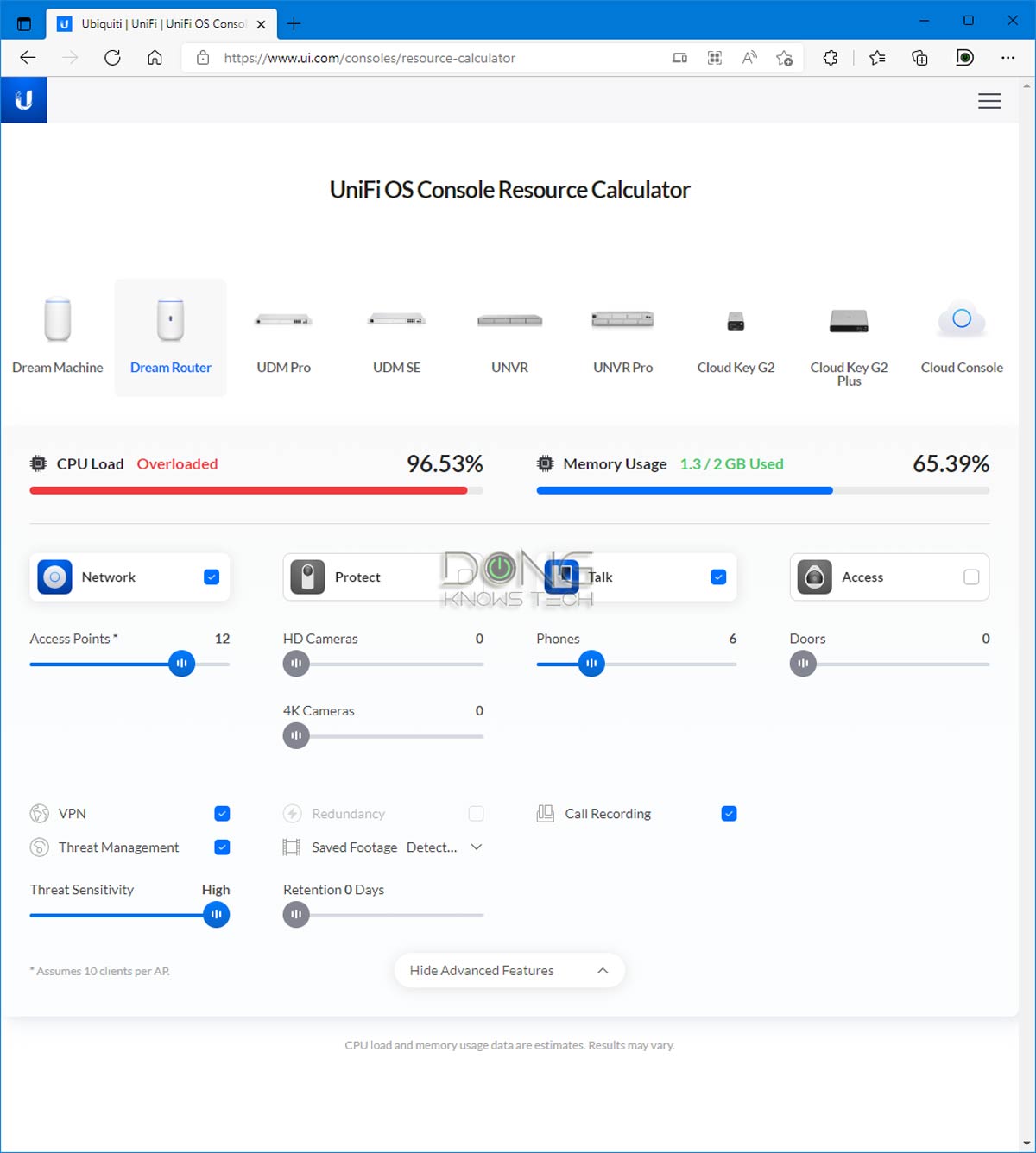
Task: Click the 1.3 / 2 GB Used text
Action: pyautogui.click(x=732, y=463)
